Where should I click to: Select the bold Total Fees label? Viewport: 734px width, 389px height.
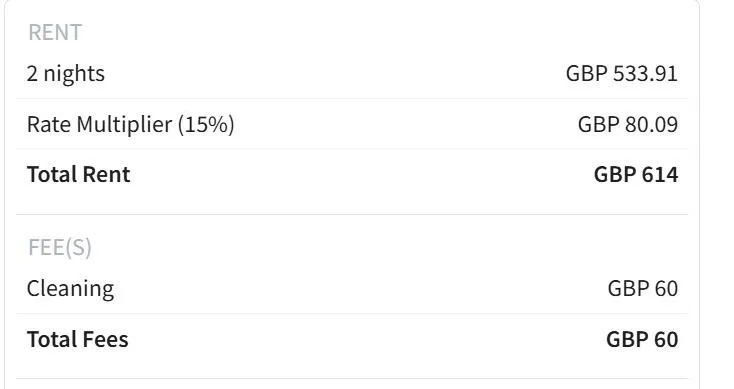pyautogui.click(x=77, y=339)
